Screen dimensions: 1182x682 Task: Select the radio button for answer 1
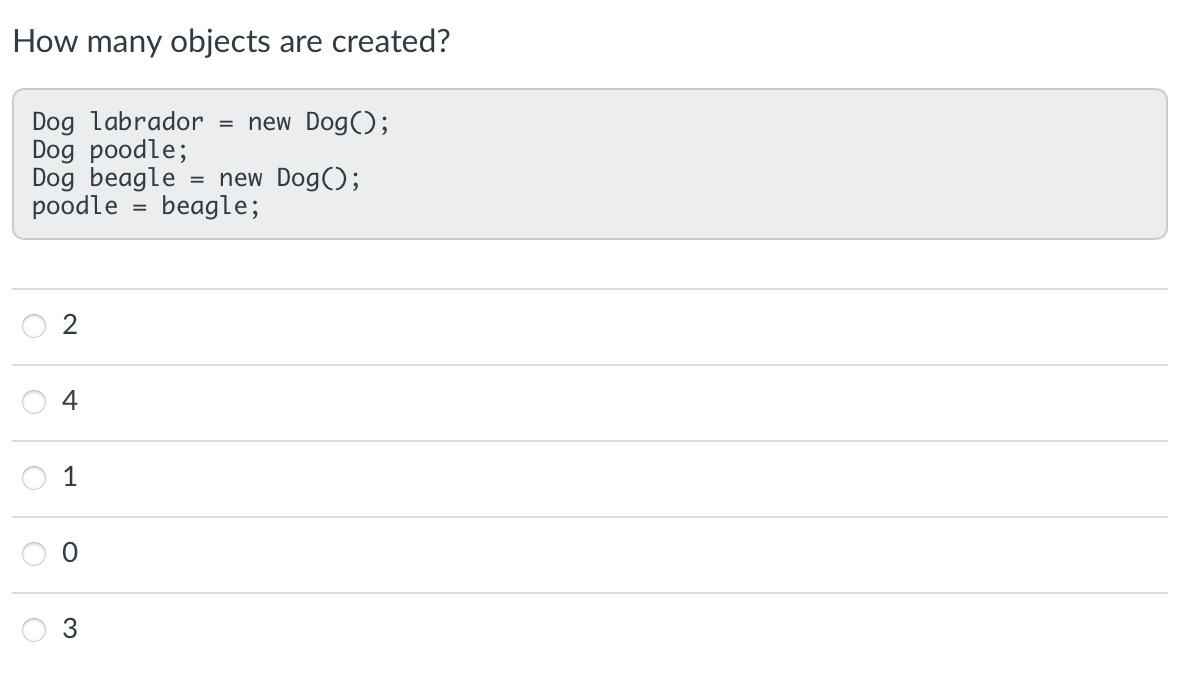(x=33, y=477)
